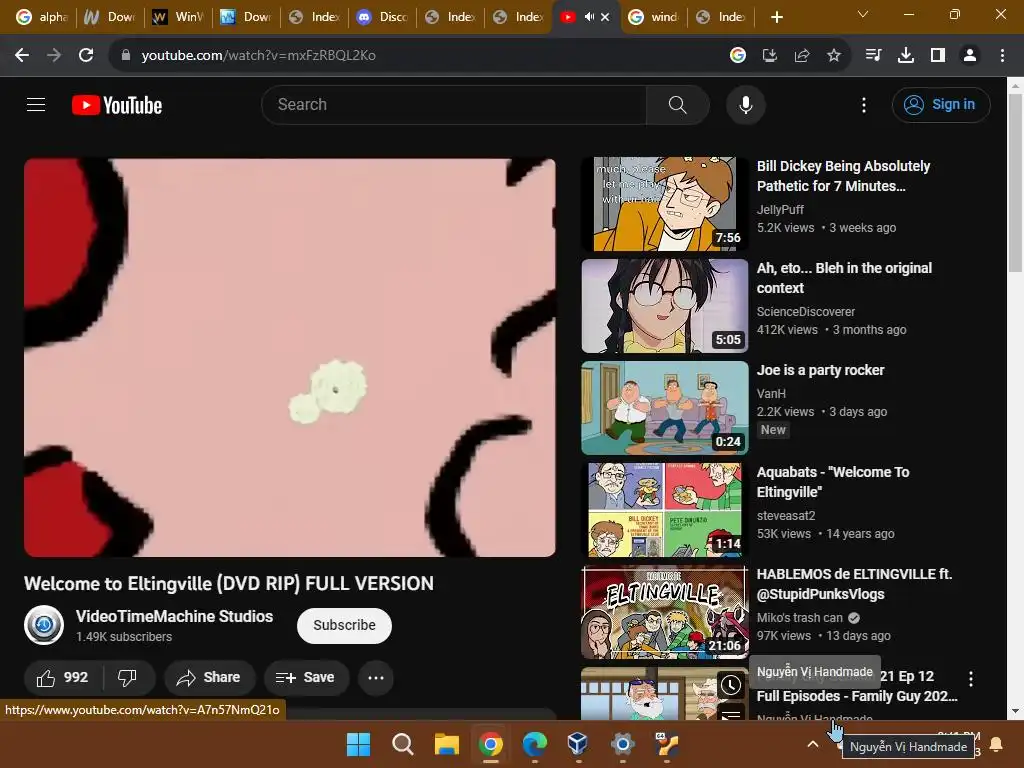Click the Sign in button
Screen dimensions: 1024x768
click(940, 104)
